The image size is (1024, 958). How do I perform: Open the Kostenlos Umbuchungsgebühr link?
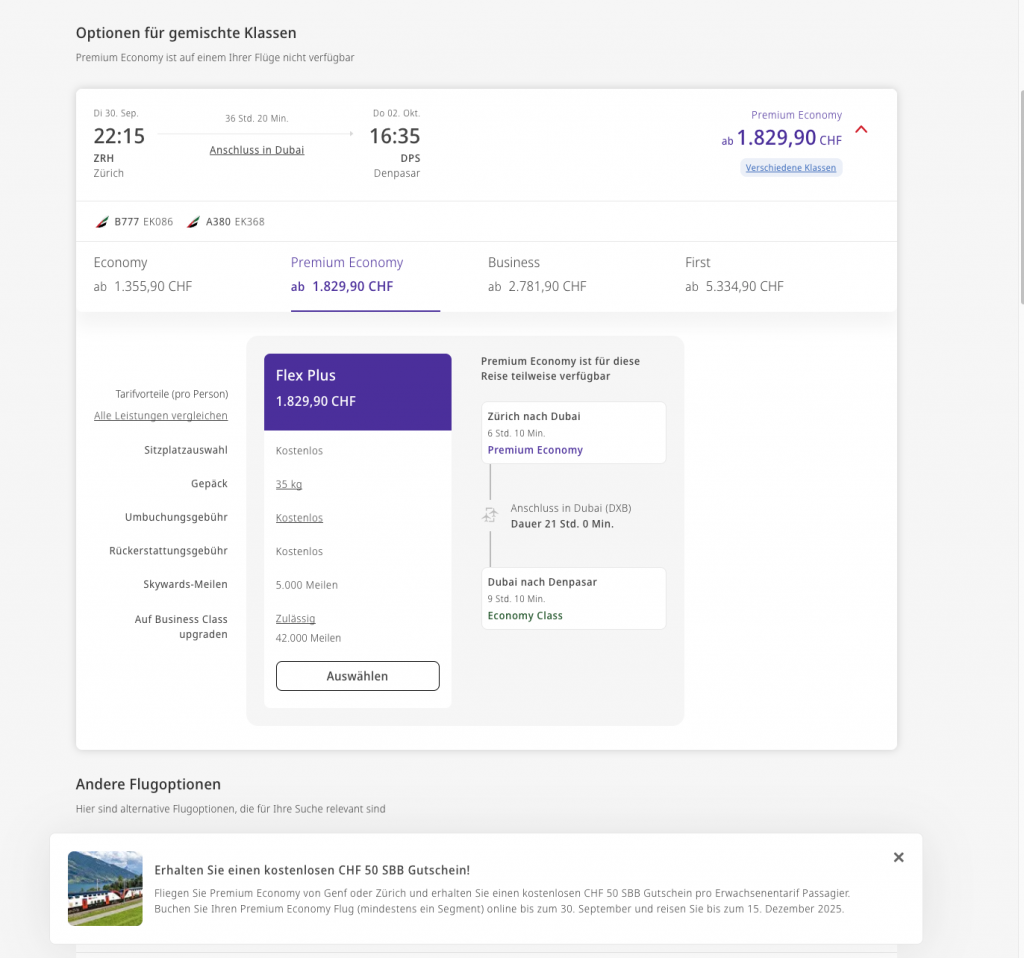299,518
